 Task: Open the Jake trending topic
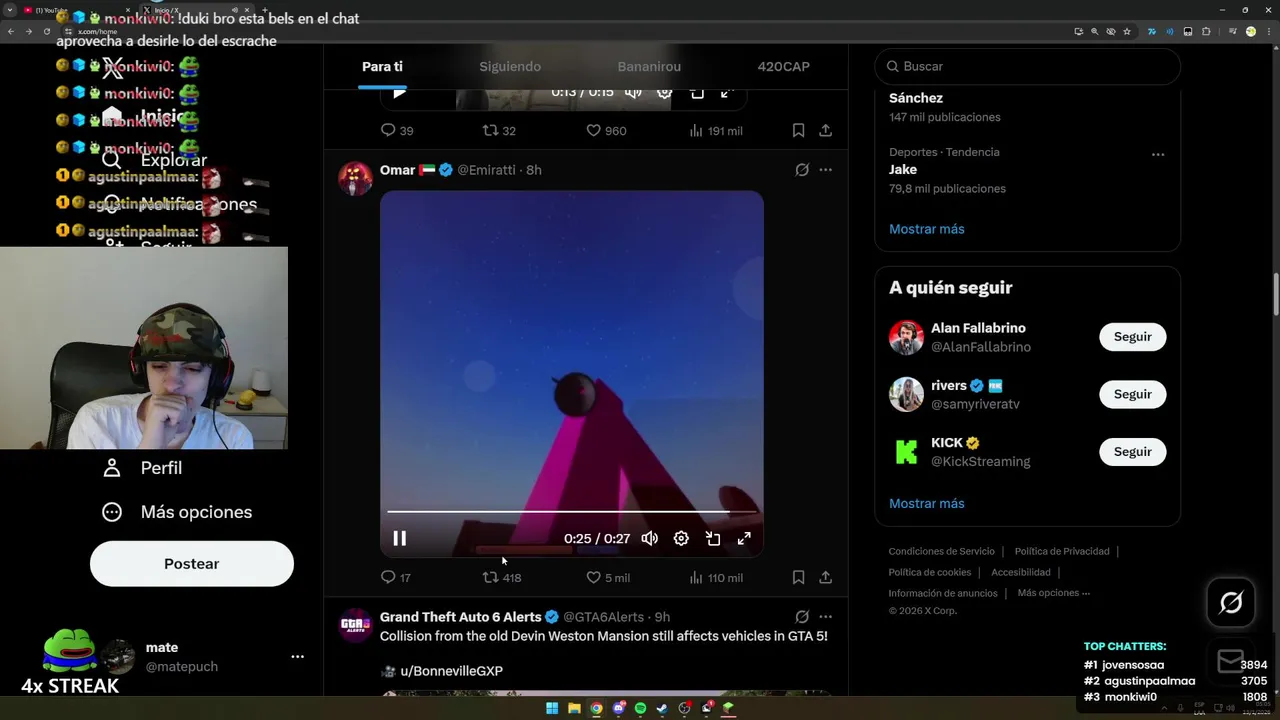pyautogui.click(x=903, y=170)
